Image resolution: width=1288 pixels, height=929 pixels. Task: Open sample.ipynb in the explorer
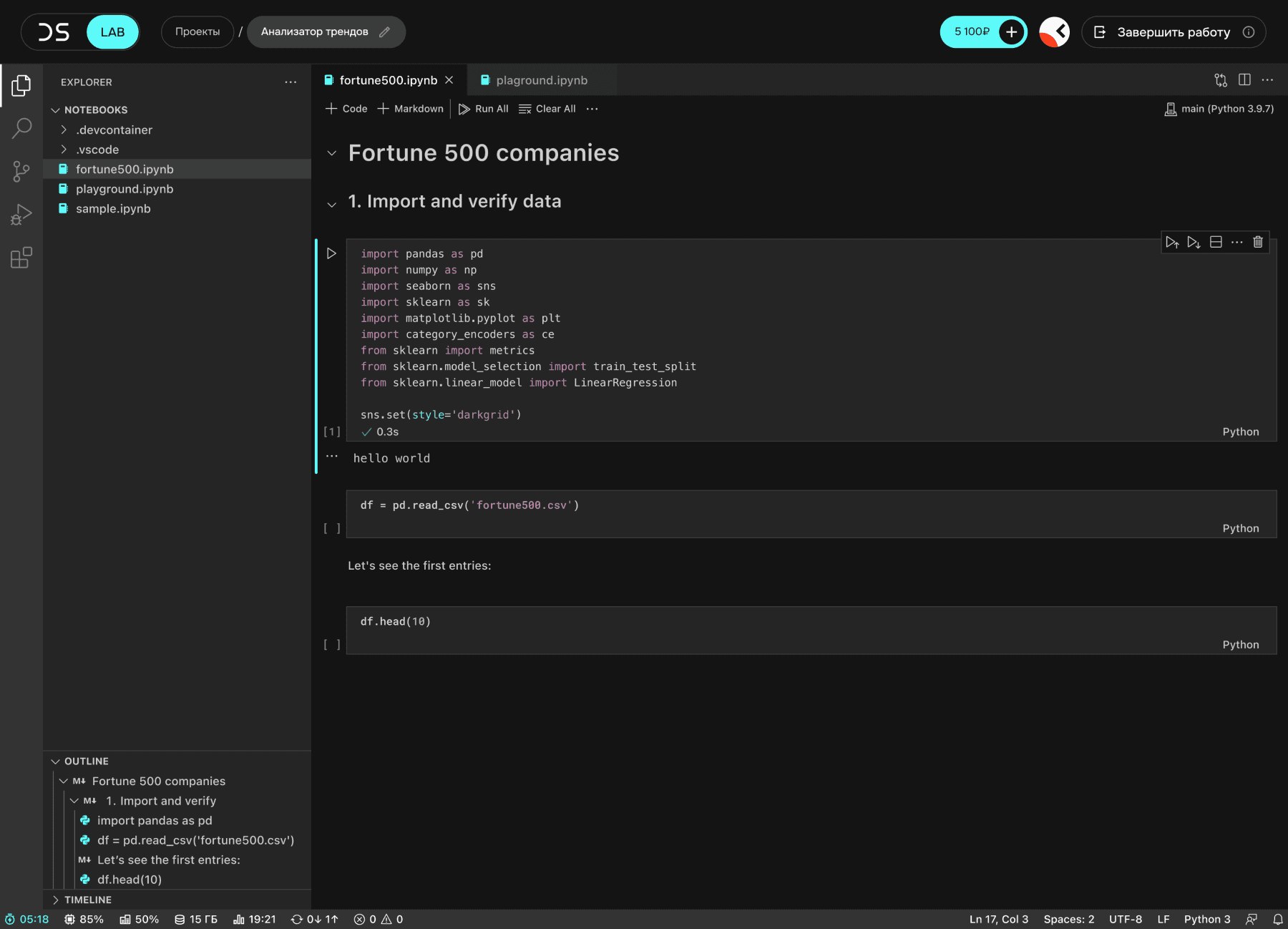tap(113, 208)
